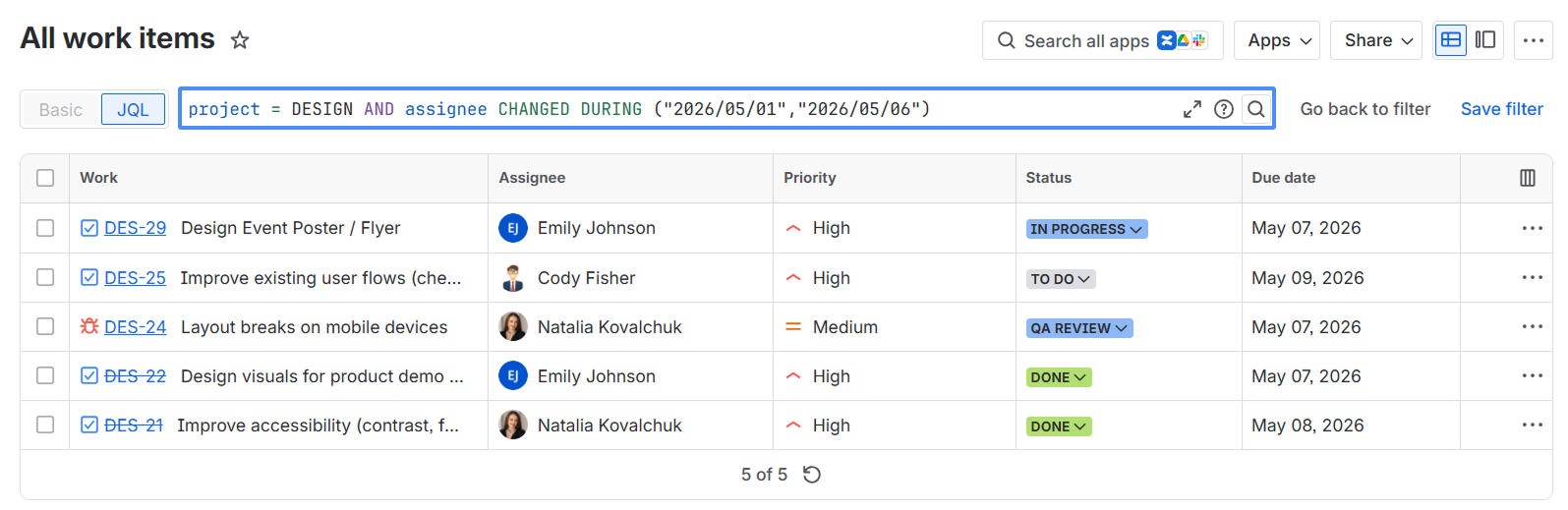The image size is (1568, 510).
Task: Click Go back to filter
Action: (x=1365, y=109)
